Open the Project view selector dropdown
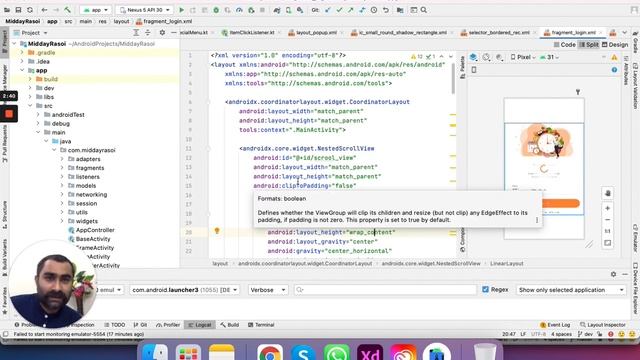Viewport: 640px width, 360px height. pyautogui.click(x=31, y=33)
